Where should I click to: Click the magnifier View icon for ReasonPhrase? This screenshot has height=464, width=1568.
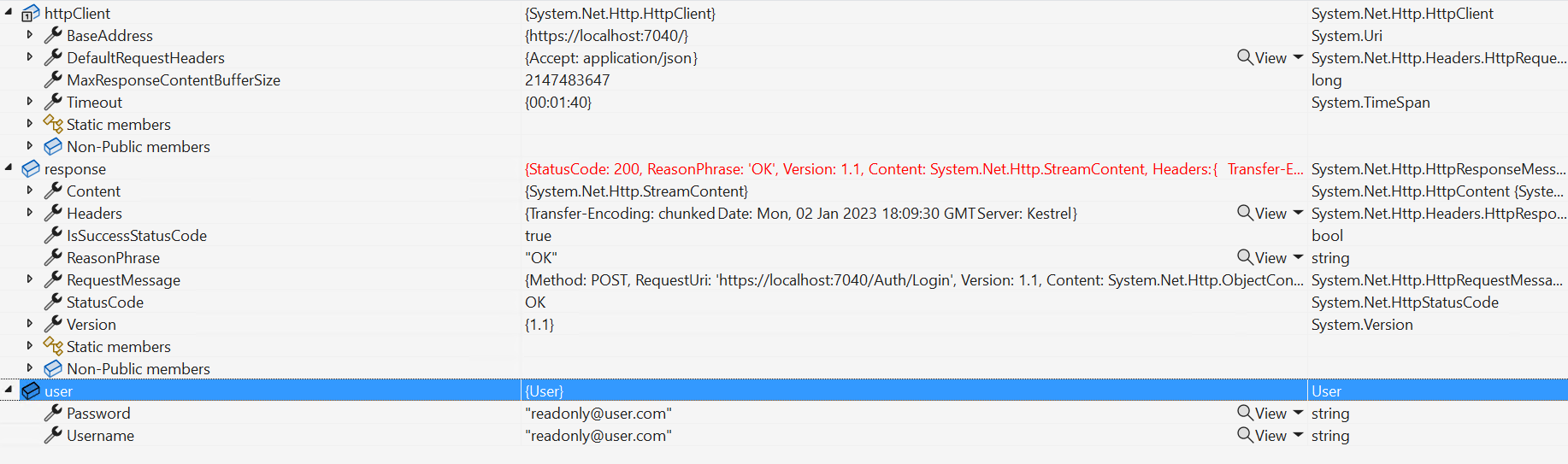tap(1245, 257)
